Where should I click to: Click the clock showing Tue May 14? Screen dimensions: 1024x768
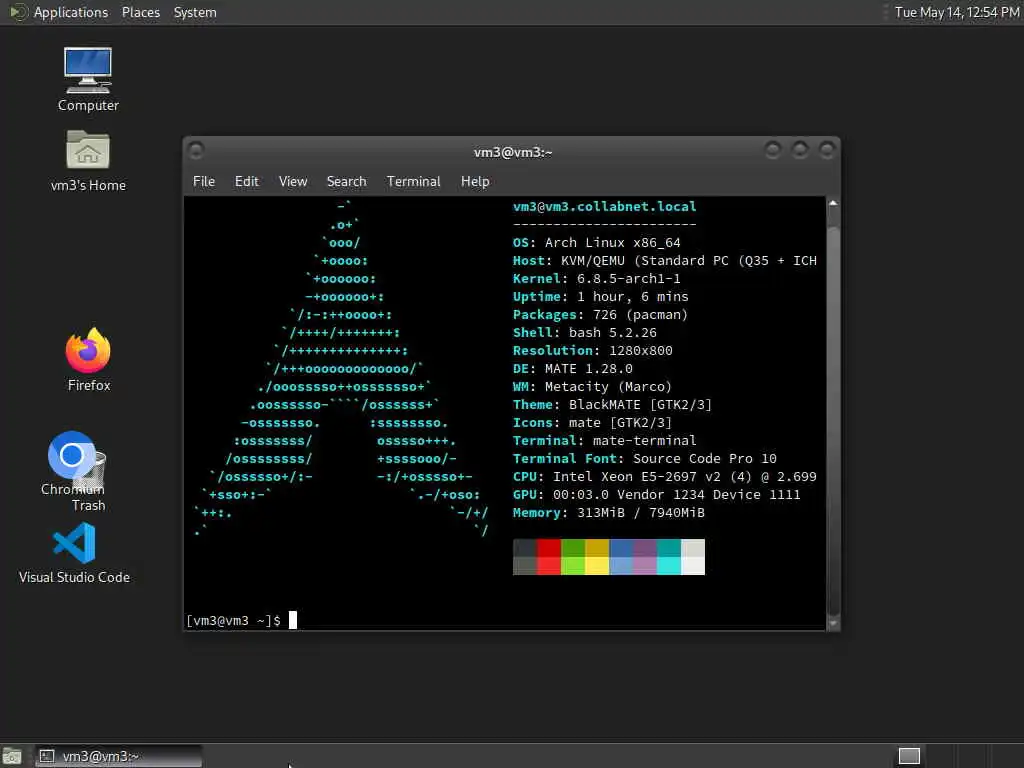[x=956, y=12]
